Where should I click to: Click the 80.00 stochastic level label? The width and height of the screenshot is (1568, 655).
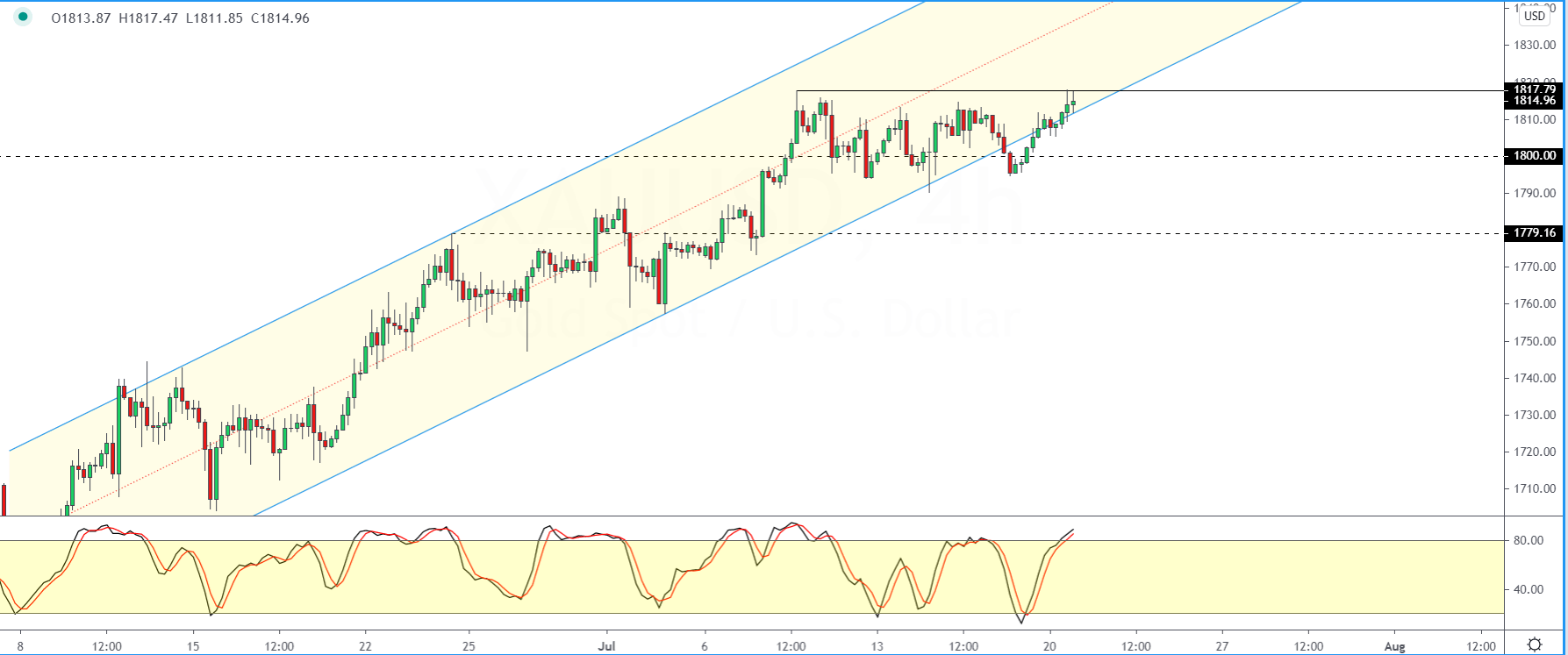[1529, 540]
